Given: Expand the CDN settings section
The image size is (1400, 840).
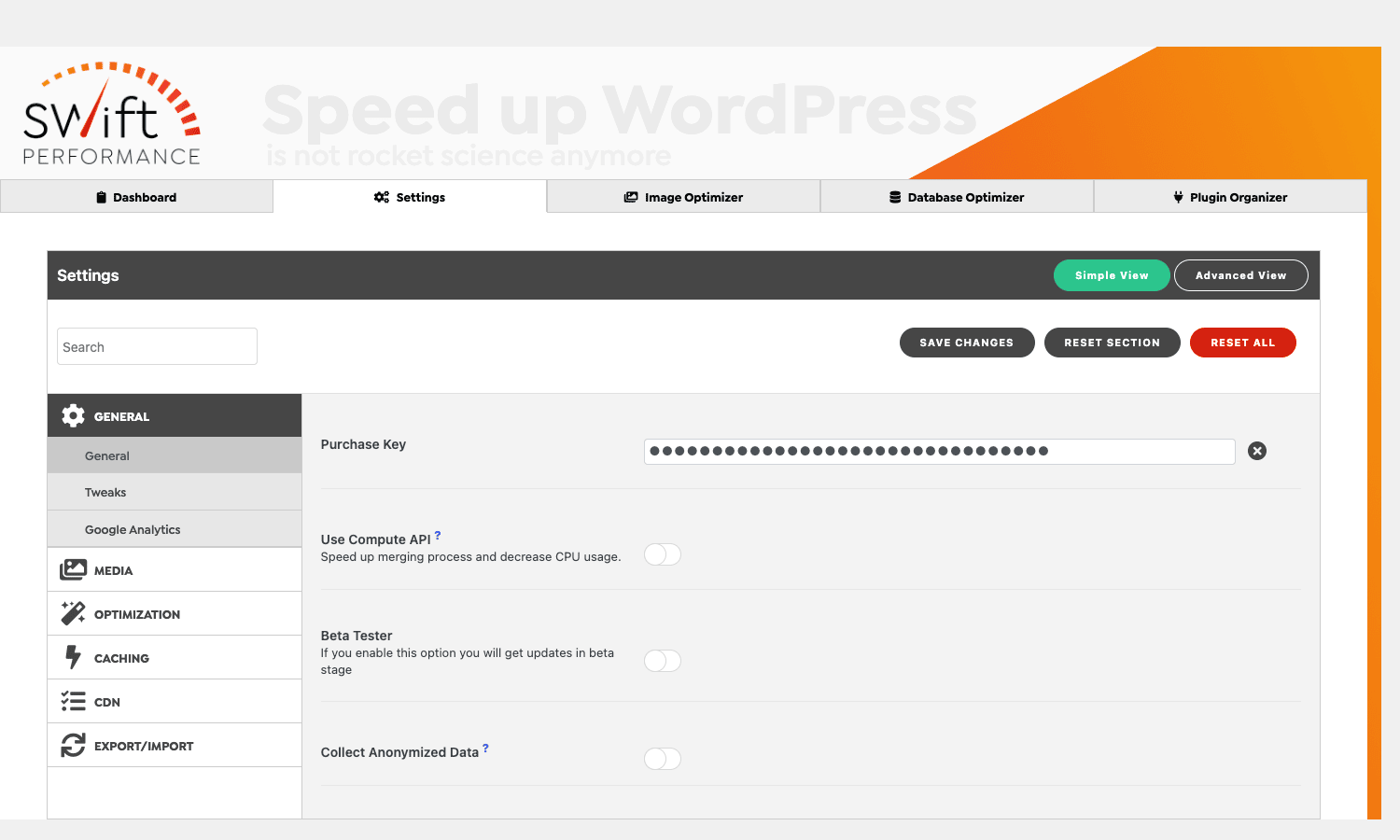Looking at the screenshot, I should (x=175, y=702).
